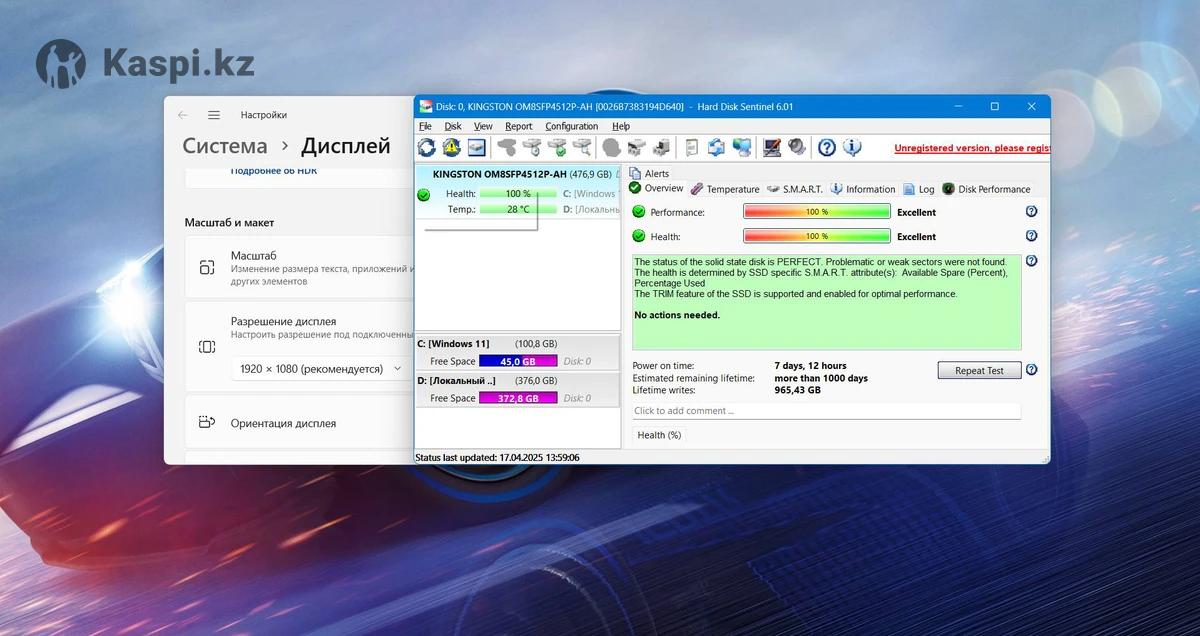Click the Health 100 % bar in the disk list
The width and height of the screenshot is (1200, 636).
click(518, 194)
